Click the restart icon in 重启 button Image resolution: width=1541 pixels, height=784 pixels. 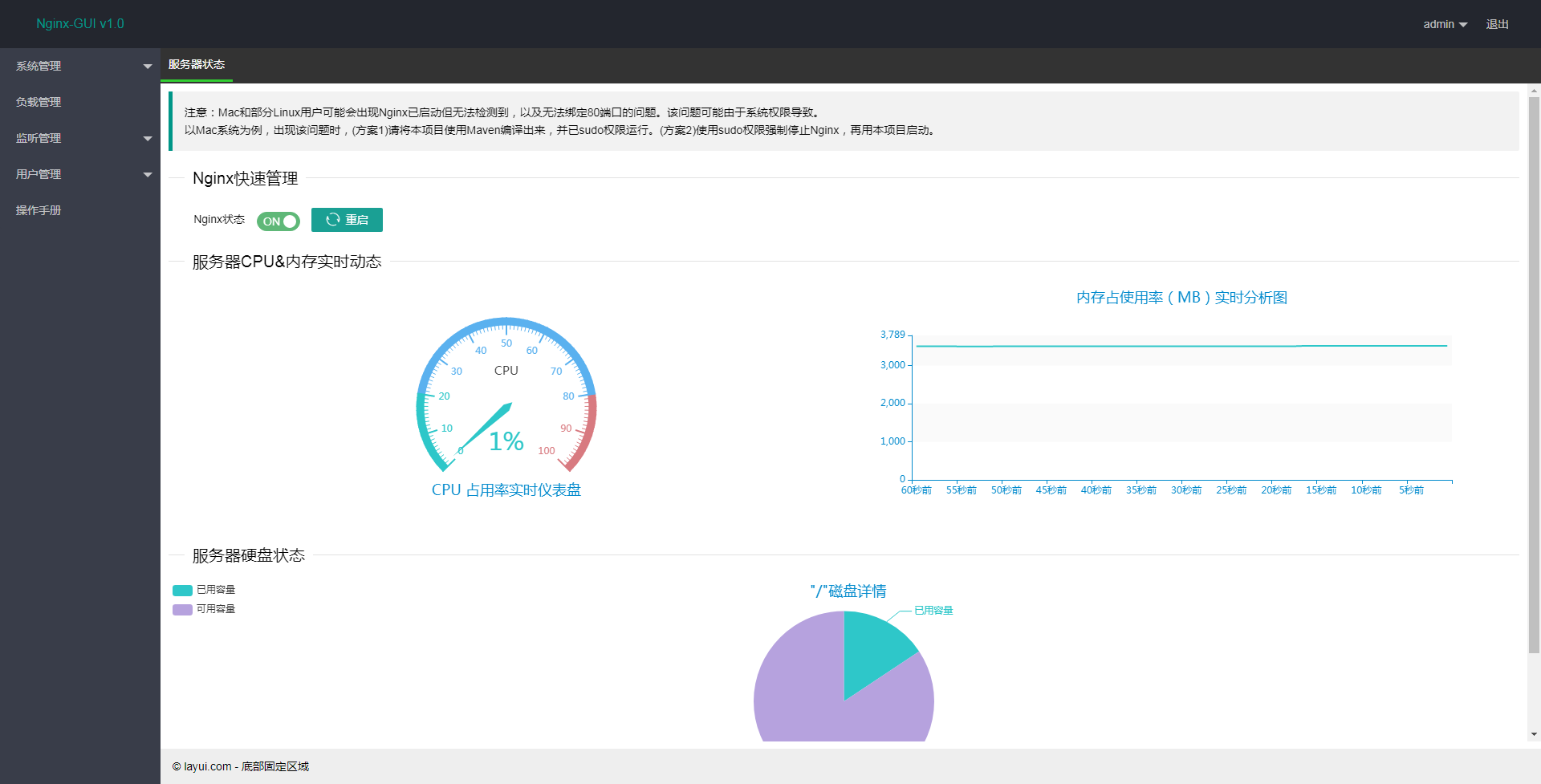click(x=333, y=220)
